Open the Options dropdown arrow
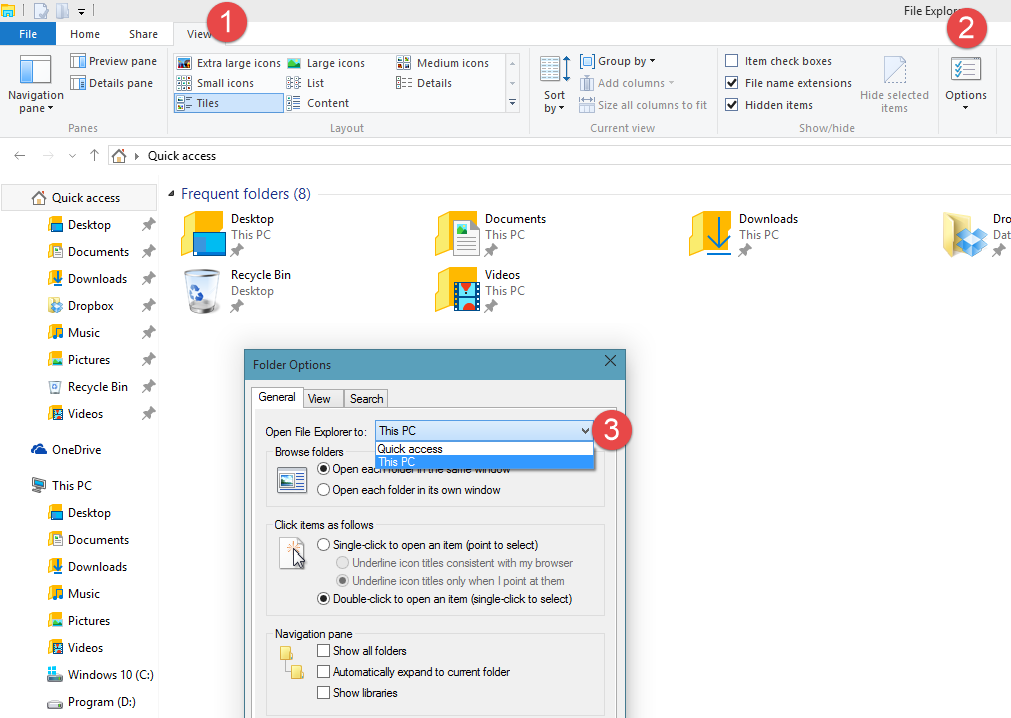This screenshot has width=1011, height=718. coord(965,108)
